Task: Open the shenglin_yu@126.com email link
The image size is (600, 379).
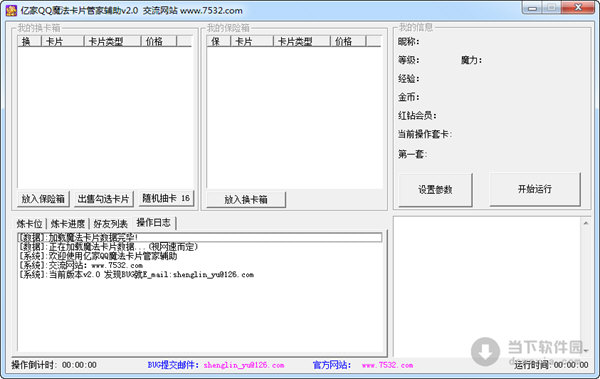Action: click(244, 365)
